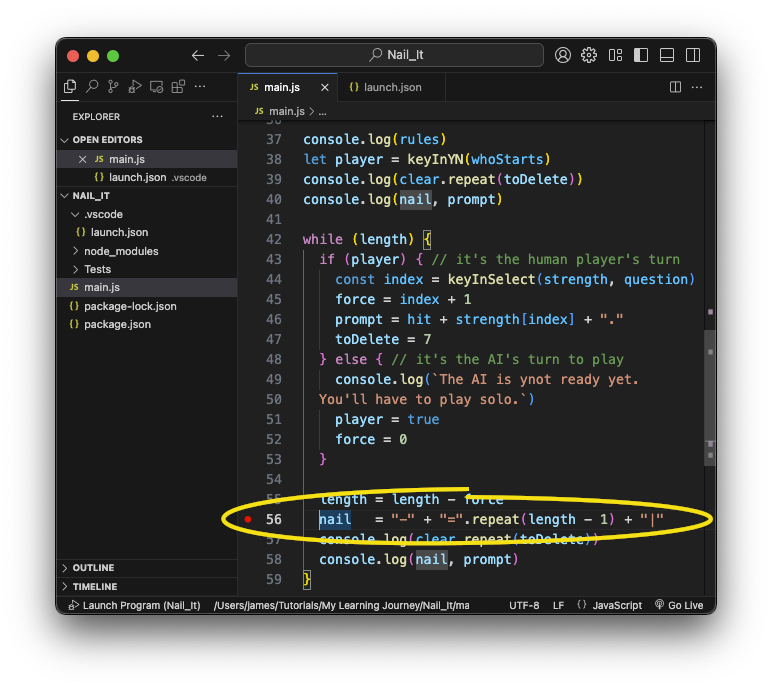Click Launch Program (Nail_It) in status bar
Image resolution: width=772 pixels, height=688 pixels.
coord(134,605)
